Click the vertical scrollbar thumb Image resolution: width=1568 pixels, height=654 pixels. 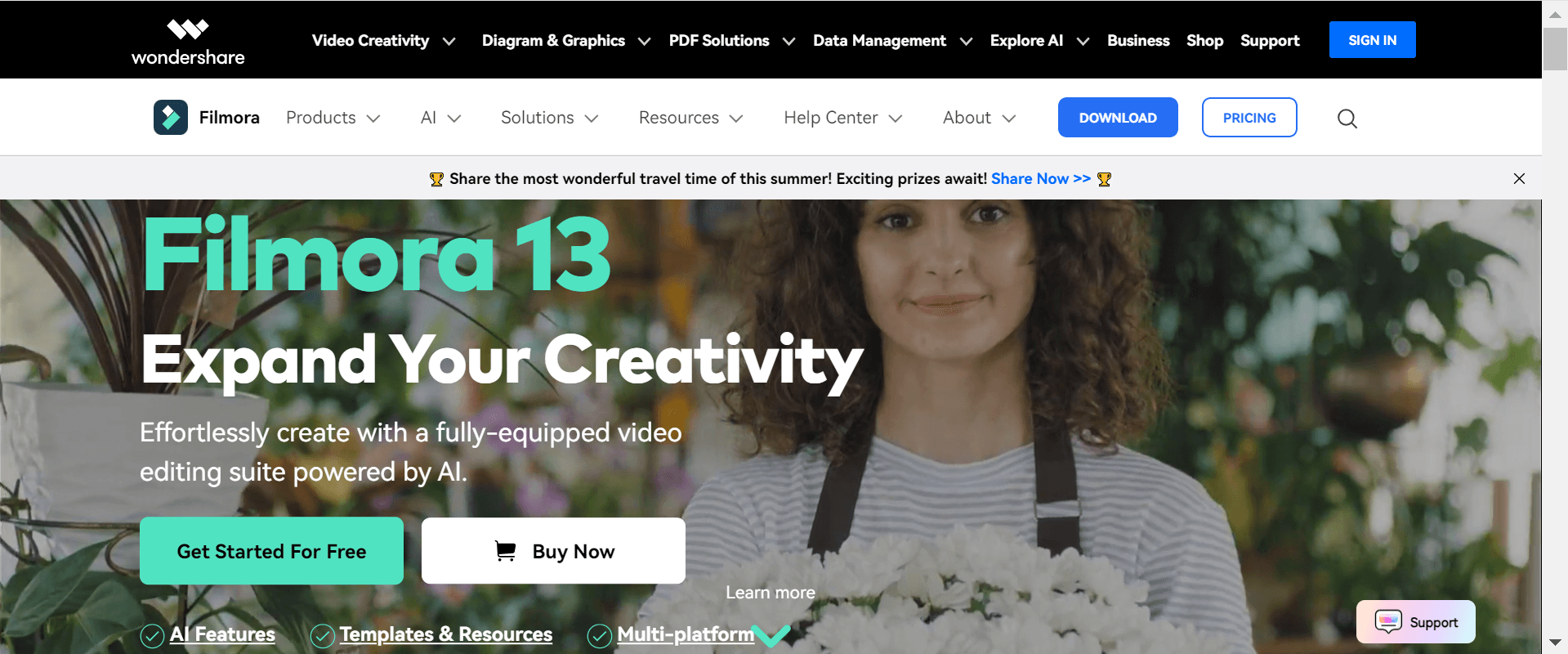(x=1555, y=49)
